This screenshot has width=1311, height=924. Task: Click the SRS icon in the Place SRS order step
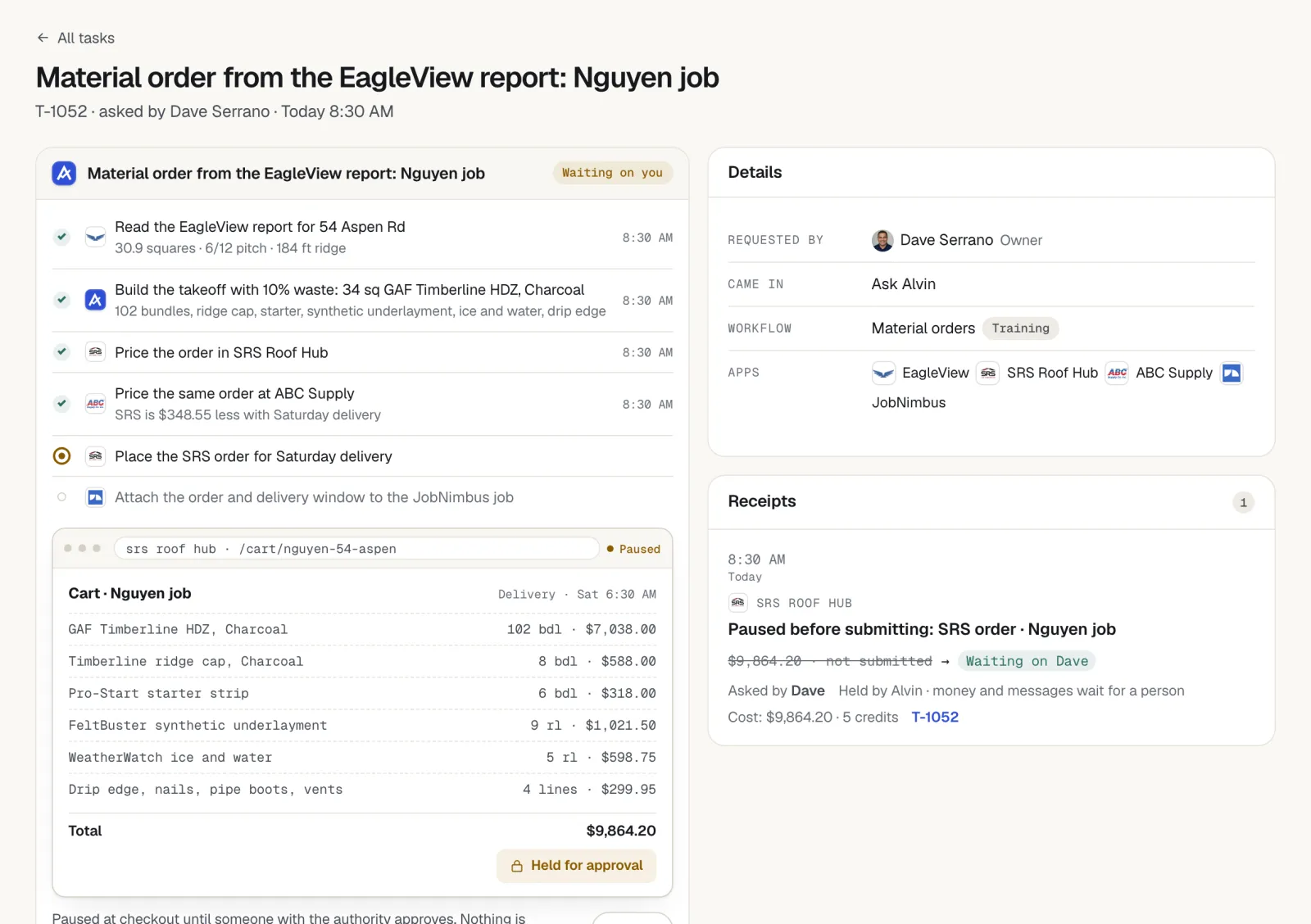tap(96, 456)
